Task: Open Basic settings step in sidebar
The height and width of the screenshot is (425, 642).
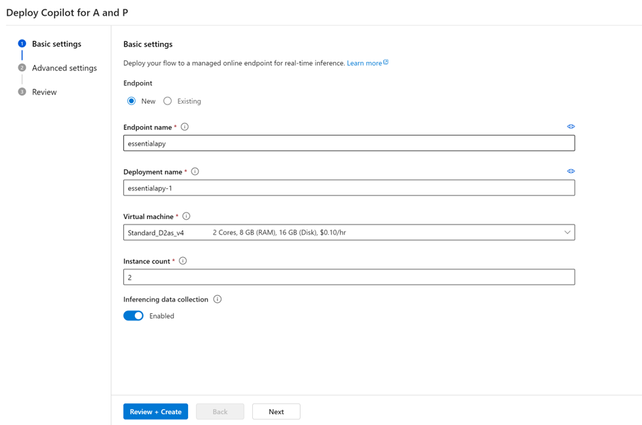Action: [x=56, y=44]
